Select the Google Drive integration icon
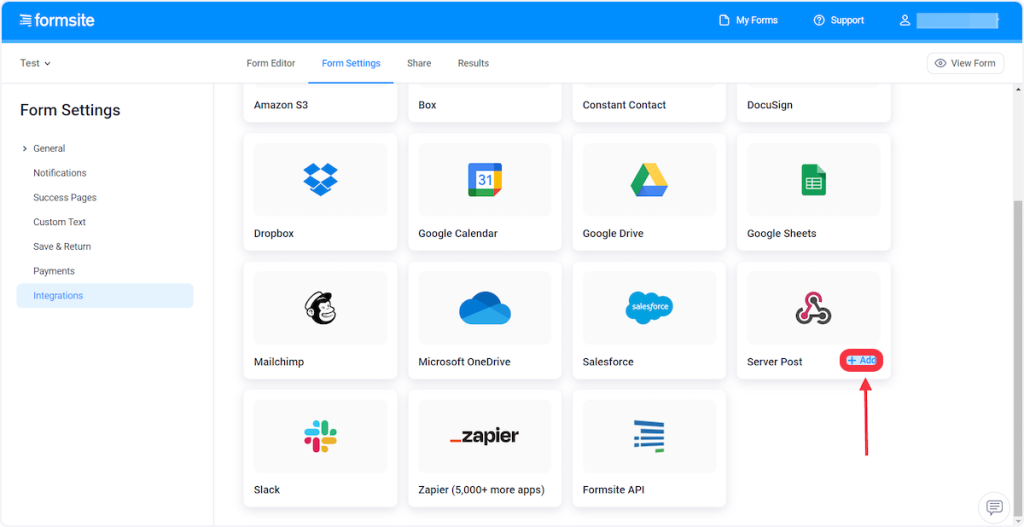 click(649, 179)
